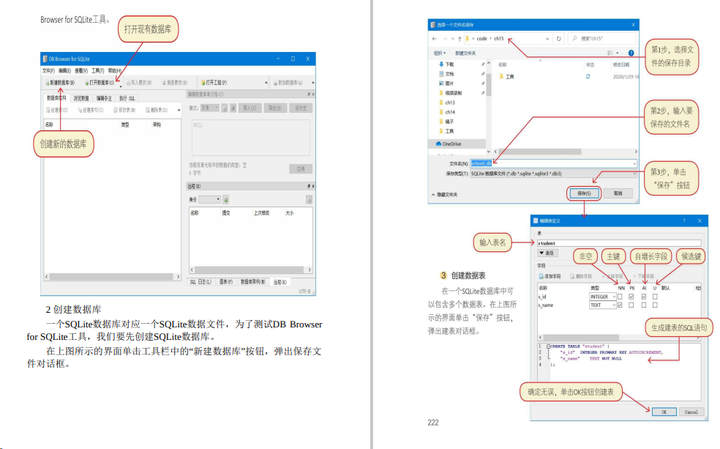This screenshot has width=720, height=449.
Task: Click the 打开工程 (Open Project) toolbar button
Action: click(214, 83)
